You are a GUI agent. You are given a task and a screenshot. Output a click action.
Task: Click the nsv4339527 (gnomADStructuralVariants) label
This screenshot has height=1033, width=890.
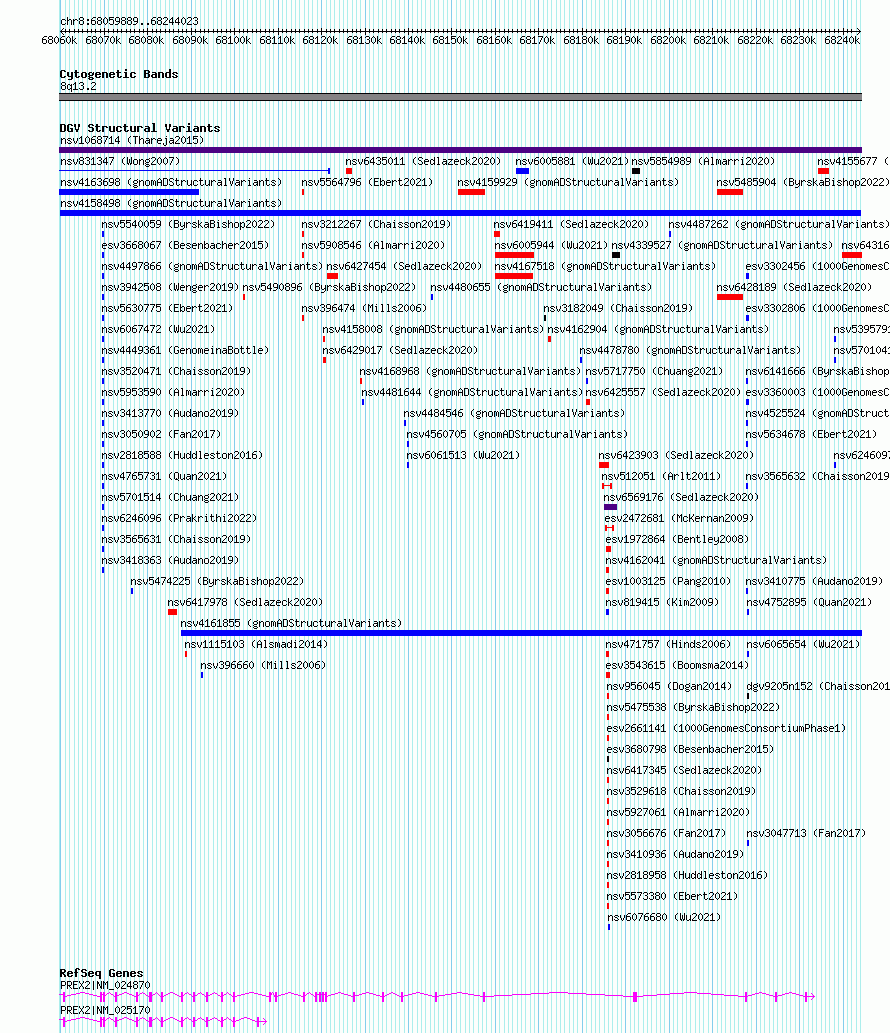(x=722, y=246)
